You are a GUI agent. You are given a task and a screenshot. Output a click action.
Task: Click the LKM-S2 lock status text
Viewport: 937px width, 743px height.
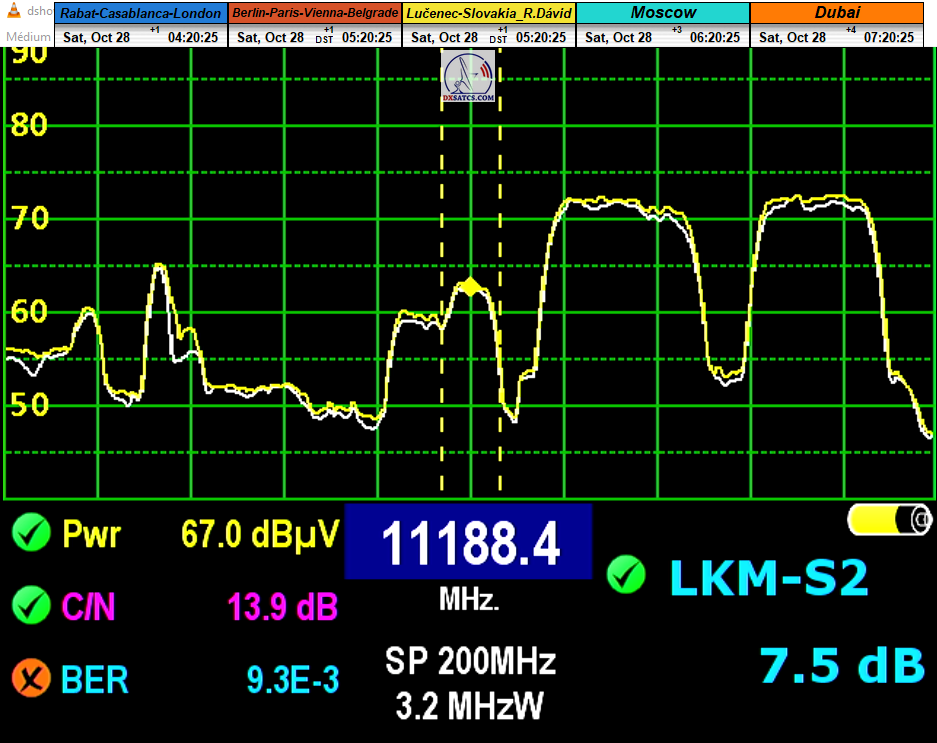tap(767, 578)
